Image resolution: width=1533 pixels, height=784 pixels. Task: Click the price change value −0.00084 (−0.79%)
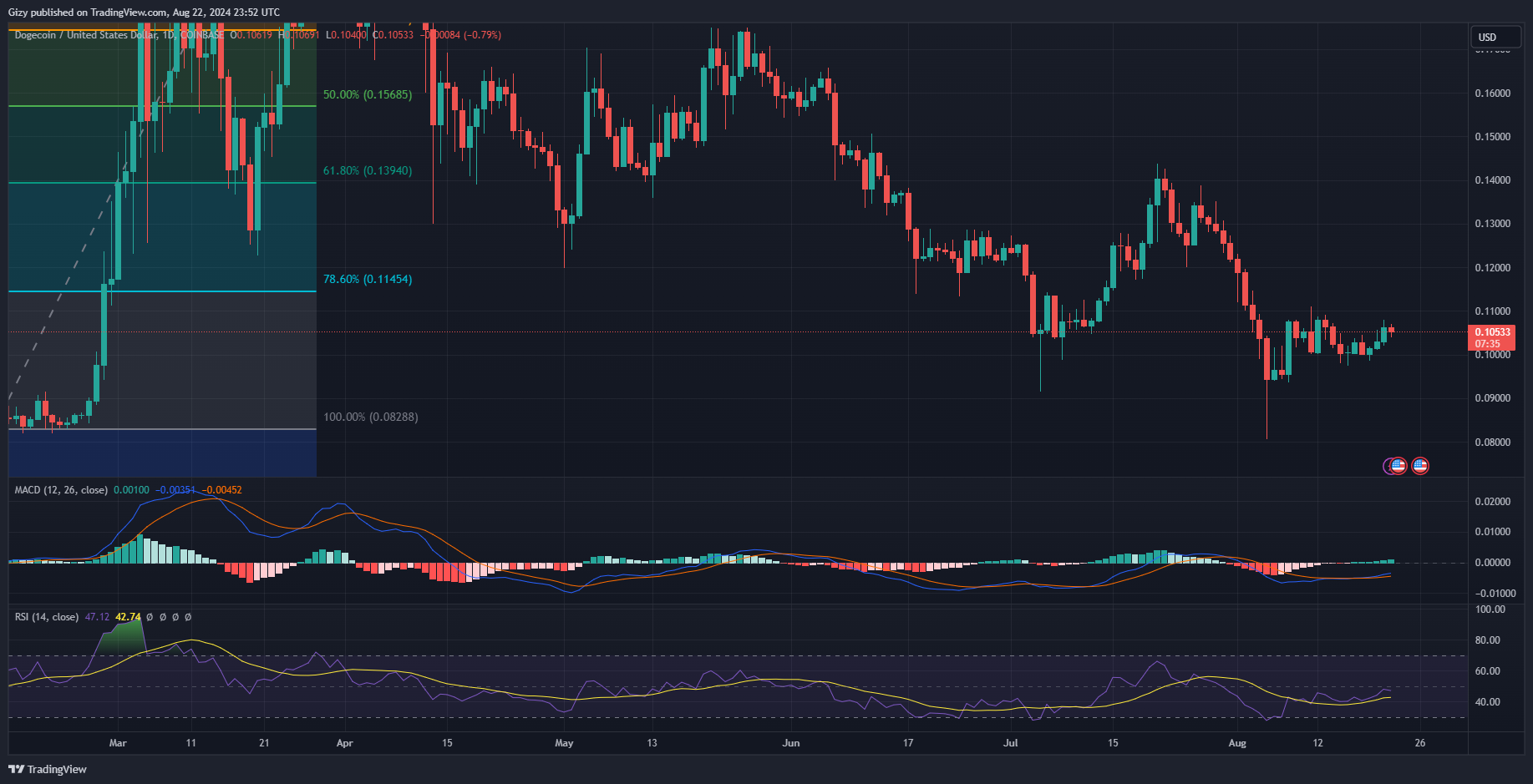(x=460, y=35)
